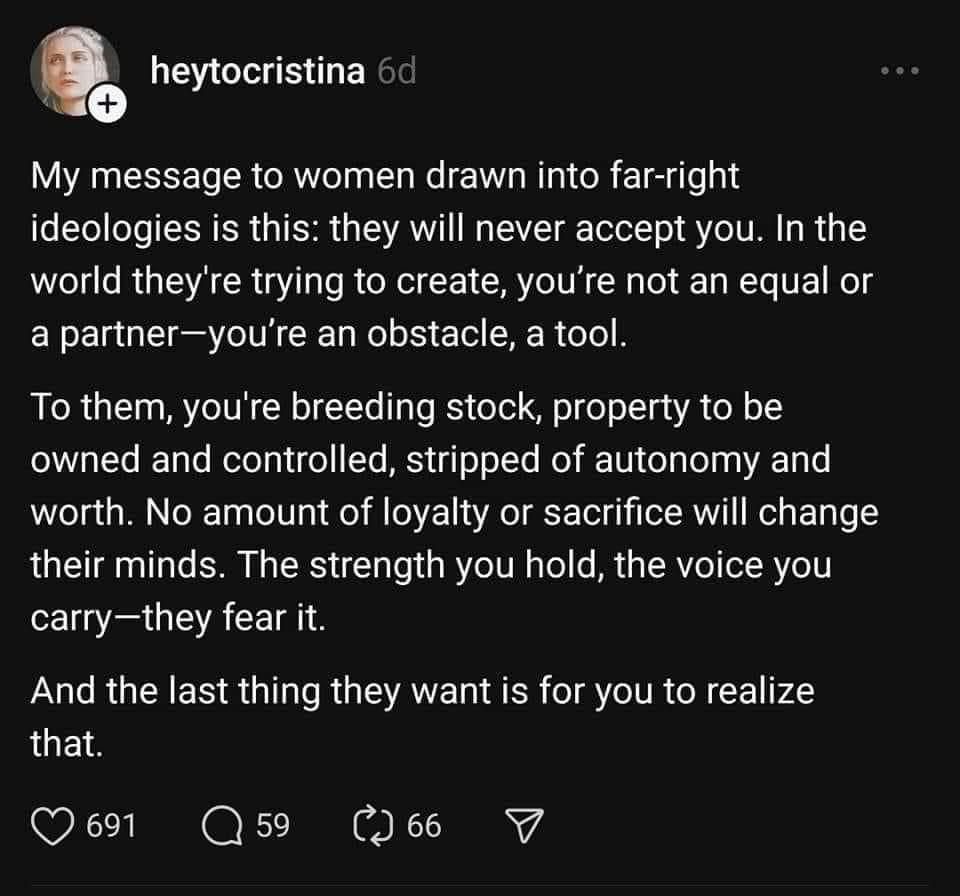
Task: Like the post with the heart icon
Action: (53, 826)
